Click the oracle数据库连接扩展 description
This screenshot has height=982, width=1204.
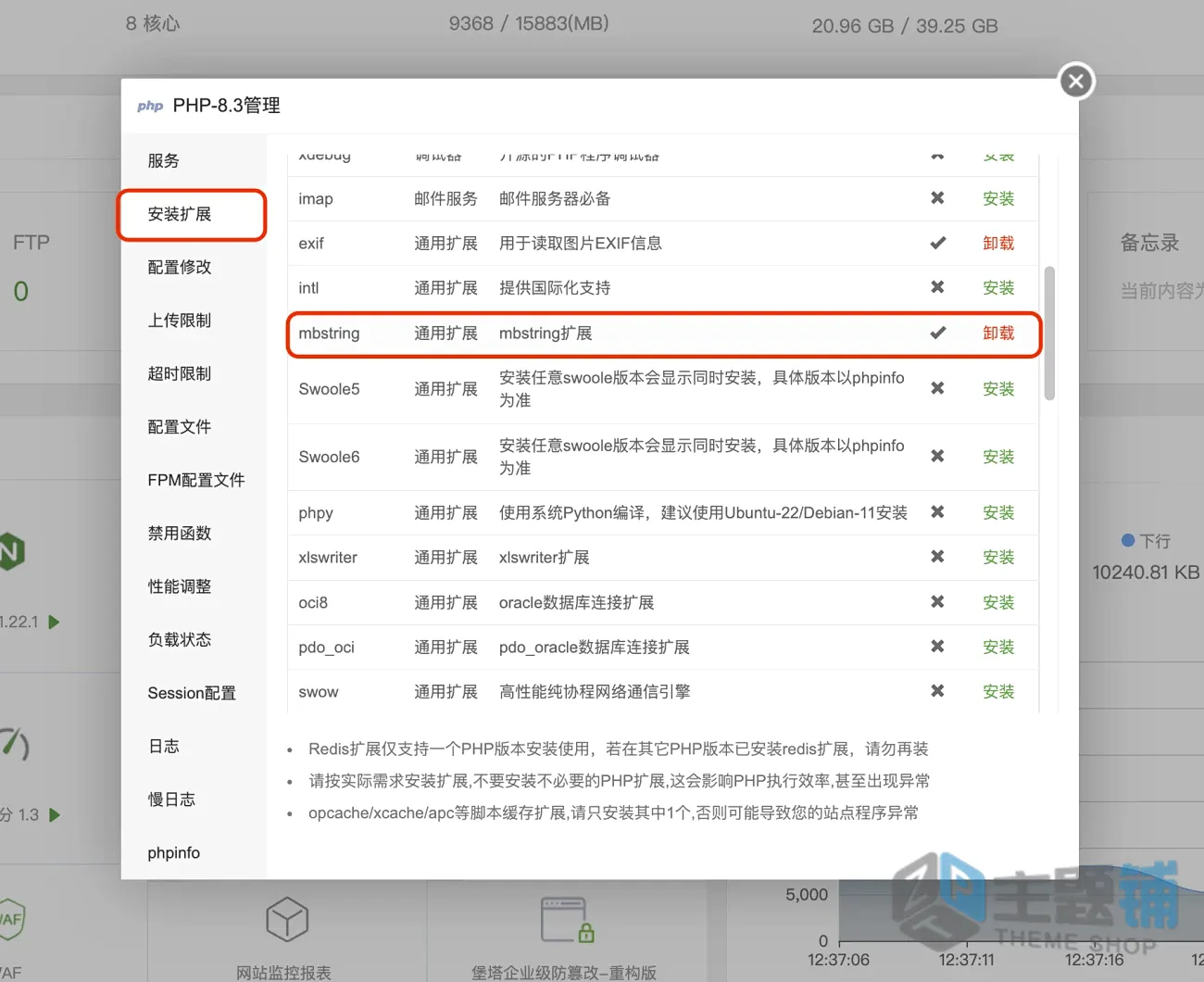(x=576, y=603)
